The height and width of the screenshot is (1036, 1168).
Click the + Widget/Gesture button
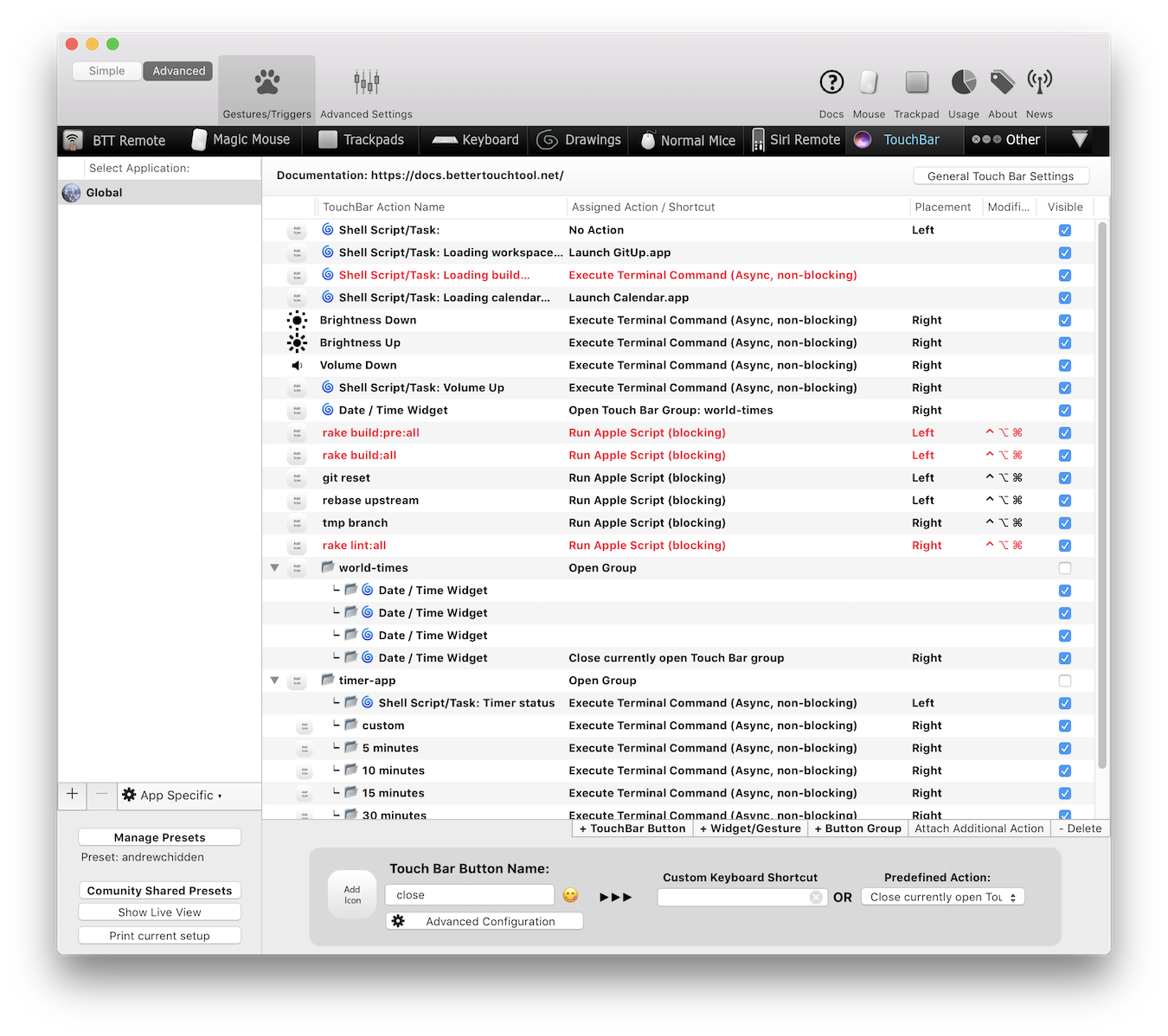tap(750, 828)
